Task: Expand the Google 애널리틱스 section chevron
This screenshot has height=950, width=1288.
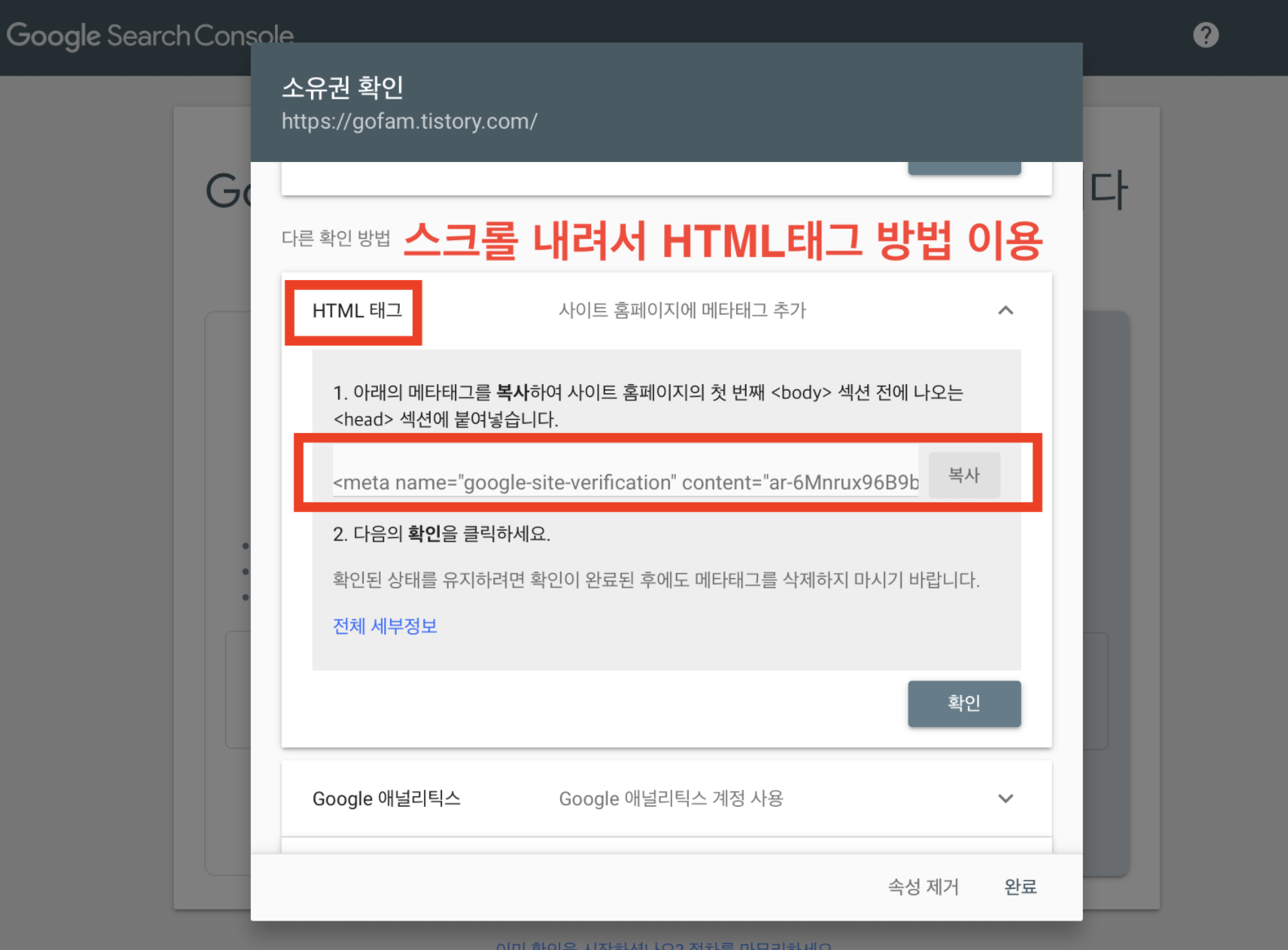Action: (1005, 799)
